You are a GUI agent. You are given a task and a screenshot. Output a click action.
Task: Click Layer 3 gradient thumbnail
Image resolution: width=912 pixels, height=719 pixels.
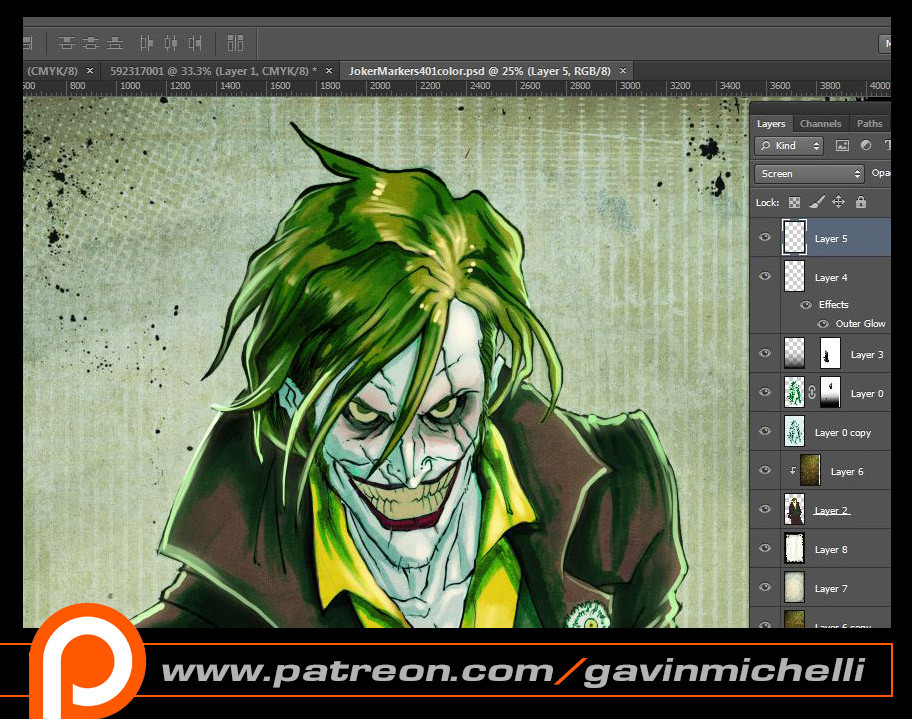(x=795, y=353)
